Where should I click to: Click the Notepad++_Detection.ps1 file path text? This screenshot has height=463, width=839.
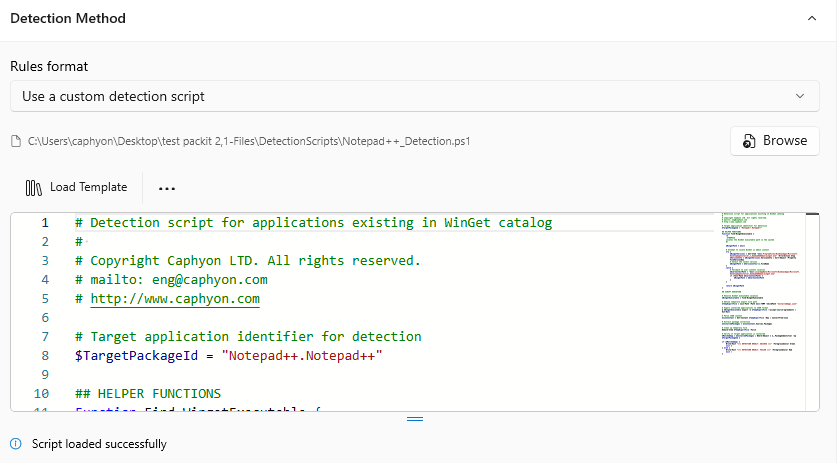249,141
